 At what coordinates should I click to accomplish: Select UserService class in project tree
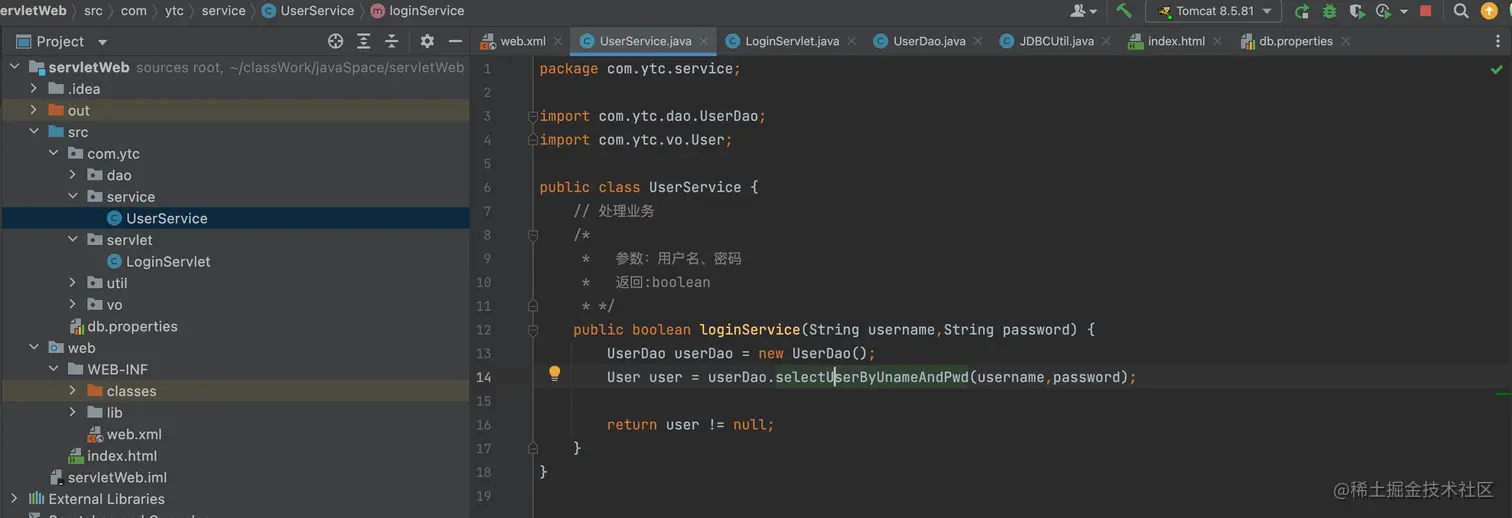(235, 218)
